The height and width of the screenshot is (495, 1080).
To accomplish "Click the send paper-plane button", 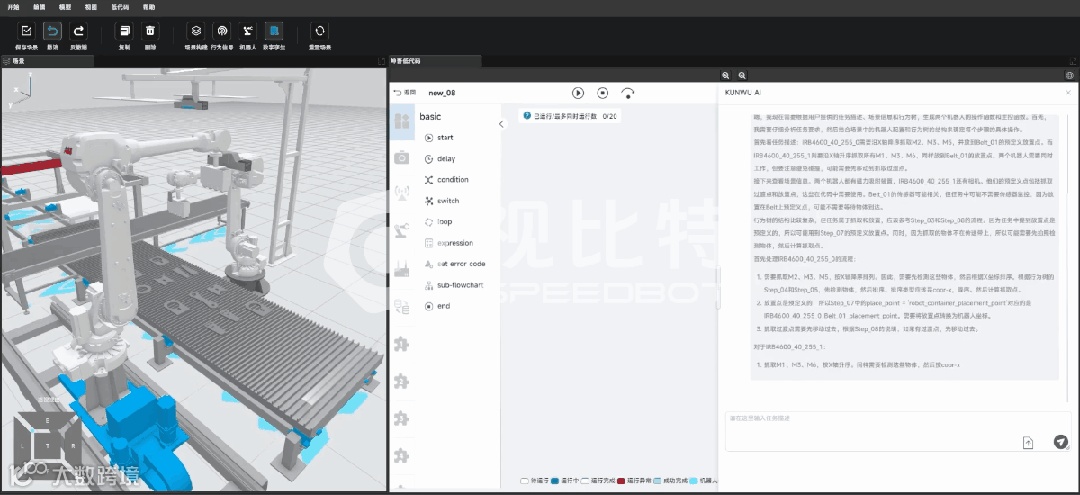I will (1061, 442).
